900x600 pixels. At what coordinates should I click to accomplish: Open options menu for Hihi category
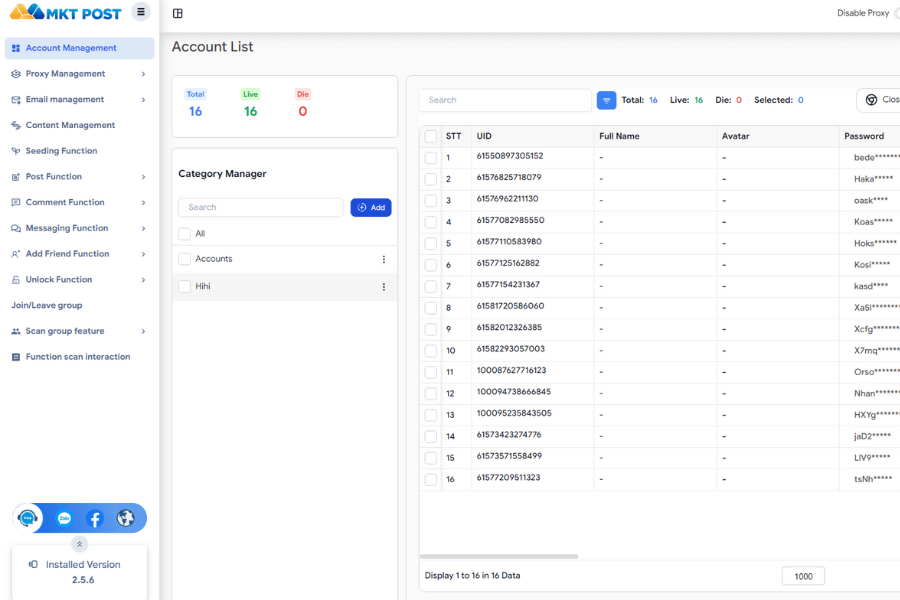coord(383,287)
